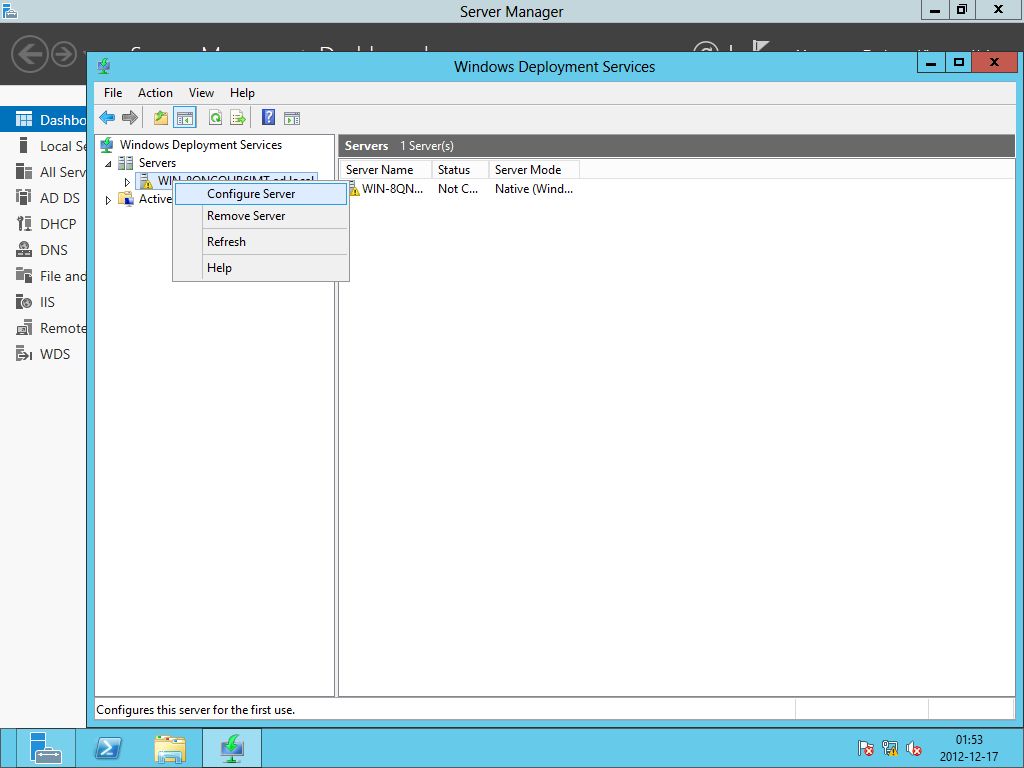This screenshot has width=1024, height=768.
Task: Click the Active Directory folder icon in tree
Action: 125,199
